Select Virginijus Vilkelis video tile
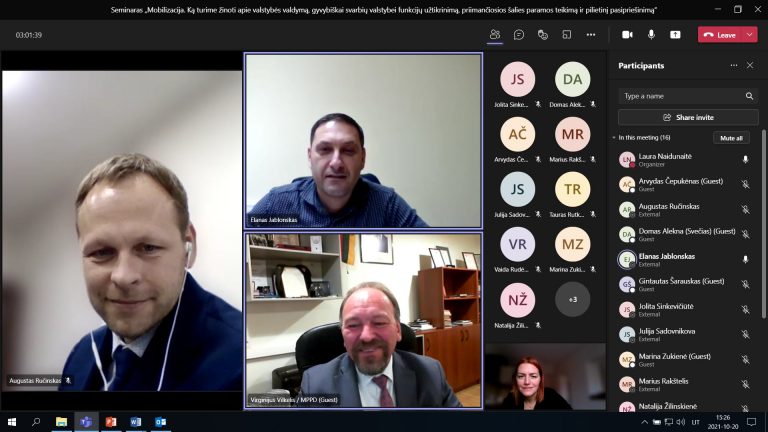The image size is (768, 432). click(363, 320)
